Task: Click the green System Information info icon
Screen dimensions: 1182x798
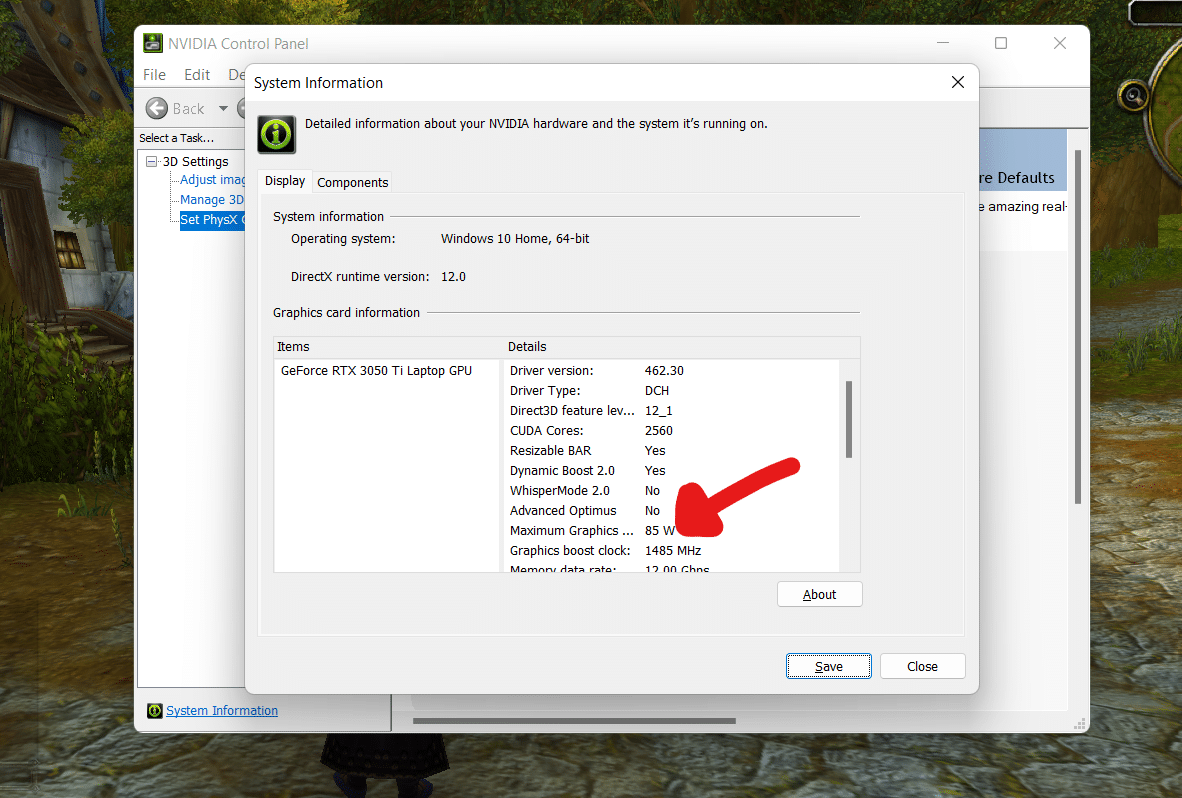Action: coord(277,134)
